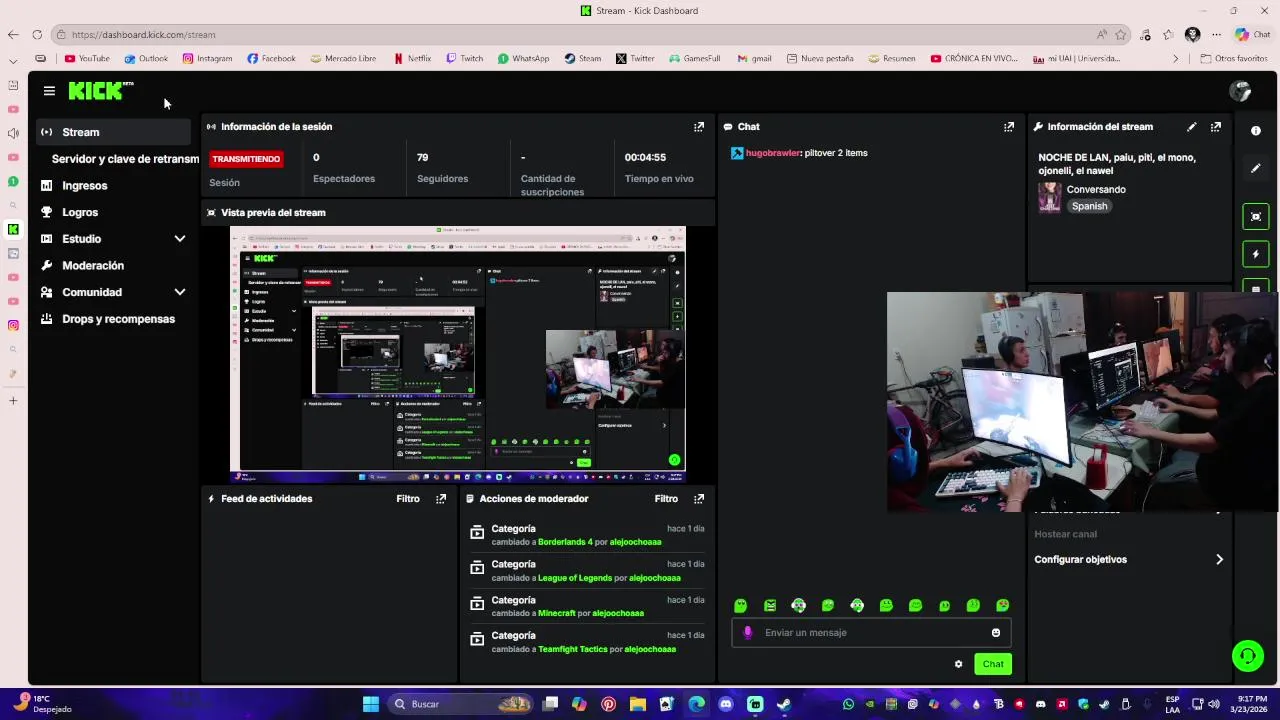Click the taskbar Buscar search box
This screenshot has height=720, width=1280.
pyautogui.click(x=460, y=704)
